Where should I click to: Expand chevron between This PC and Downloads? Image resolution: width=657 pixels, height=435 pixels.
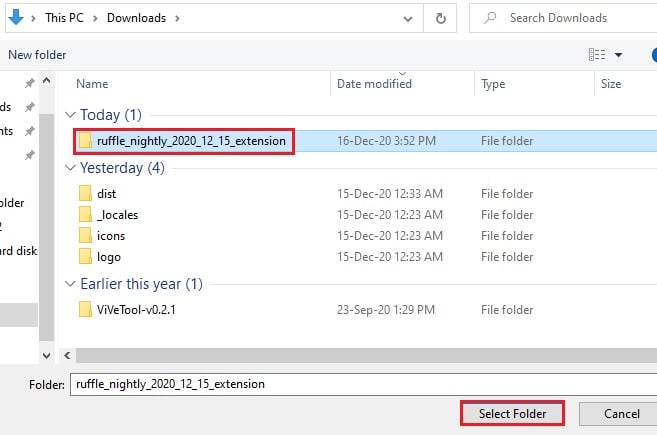96,18
